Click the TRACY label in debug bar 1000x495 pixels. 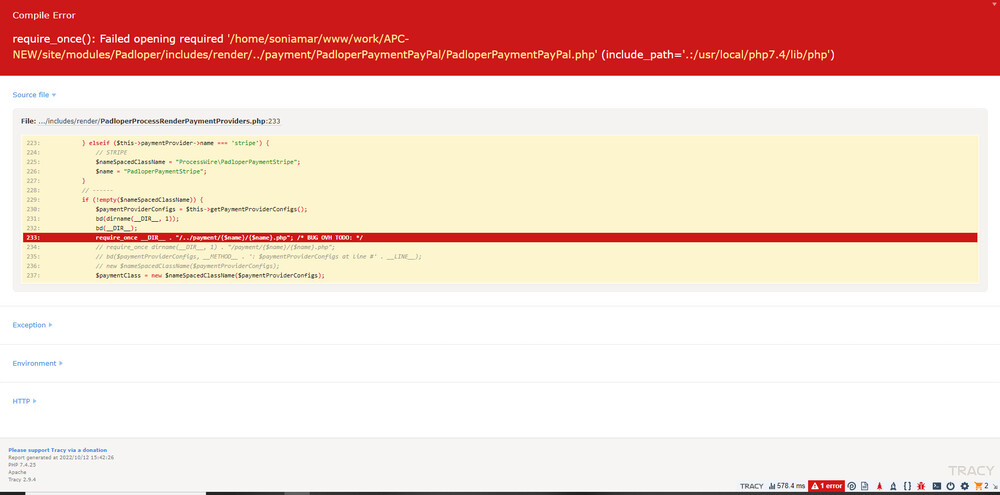[x=752, y=486]
